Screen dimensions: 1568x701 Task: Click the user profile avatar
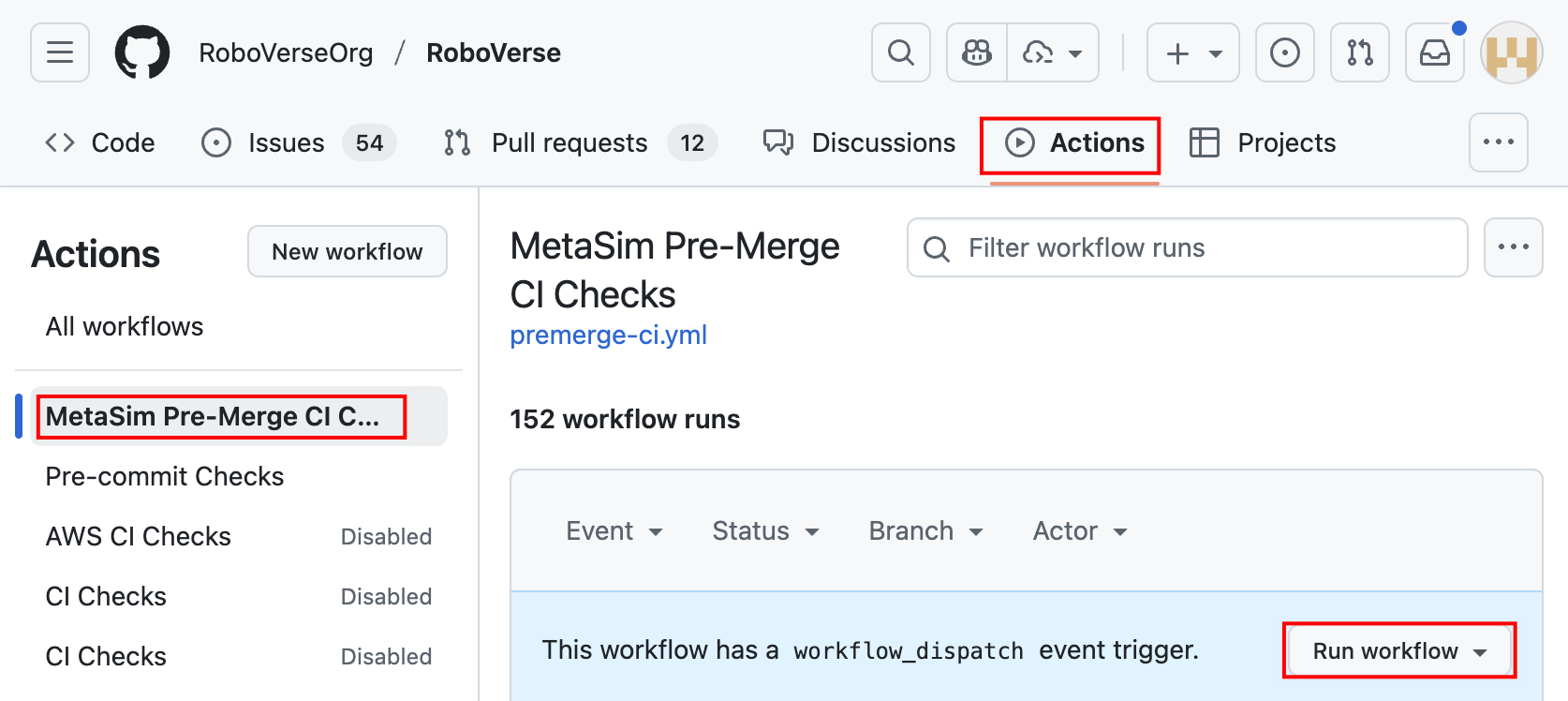pos(1511,52)
